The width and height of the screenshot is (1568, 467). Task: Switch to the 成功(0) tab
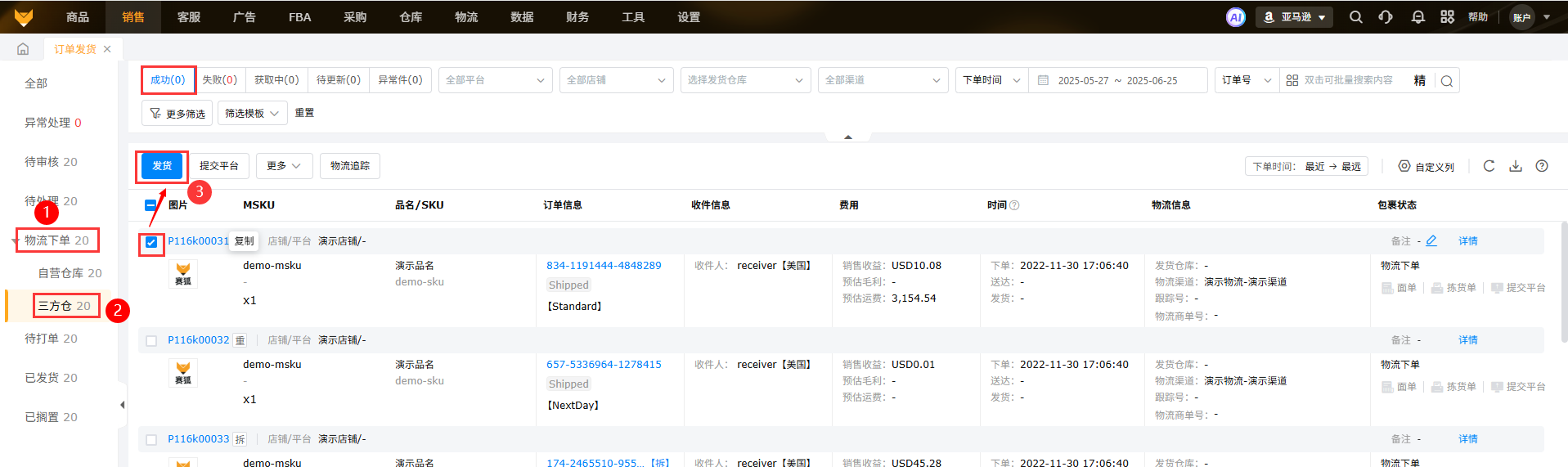coord(168,80)
